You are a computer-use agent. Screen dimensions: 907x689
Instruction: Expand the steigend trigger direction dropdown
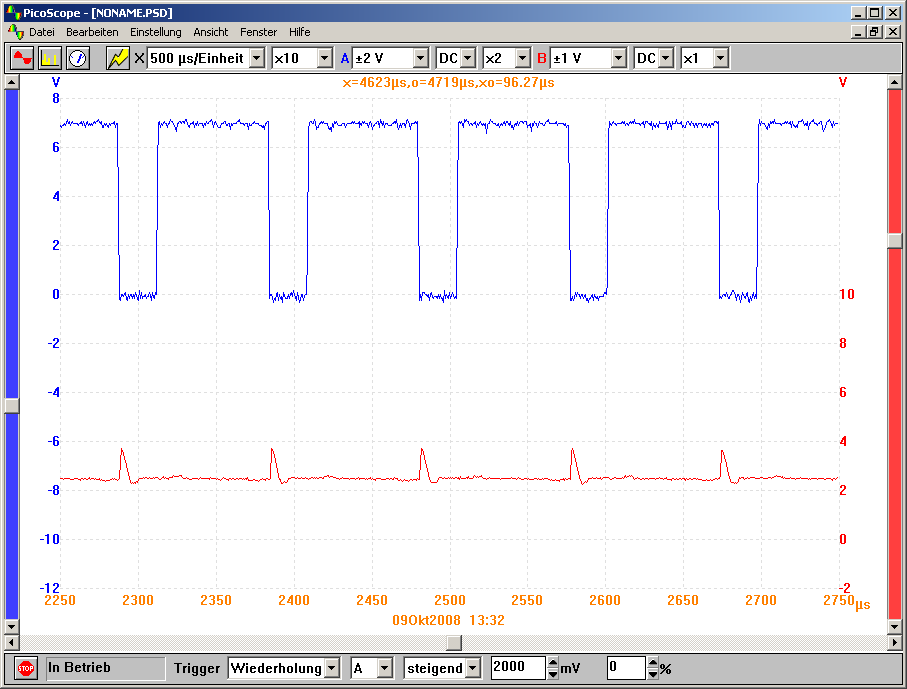(x=473, y=668)
